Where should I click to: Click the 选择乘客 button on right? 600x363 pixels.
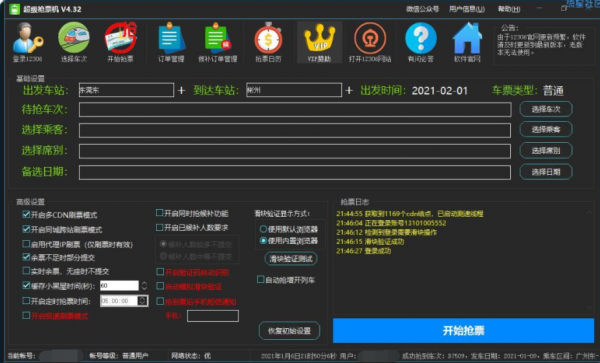(x=546, y=130)
